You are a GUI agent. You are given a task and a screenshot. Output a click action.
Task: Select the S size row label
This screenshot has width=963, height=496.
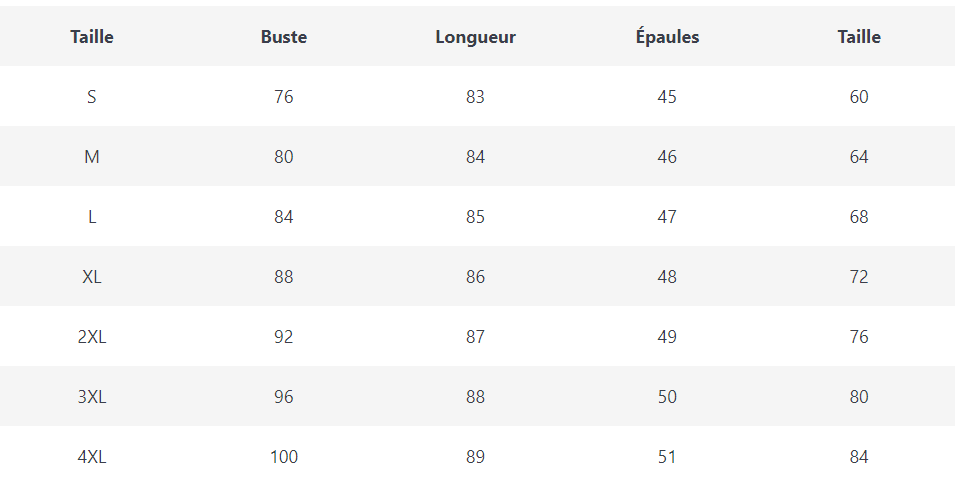[92, 97]
